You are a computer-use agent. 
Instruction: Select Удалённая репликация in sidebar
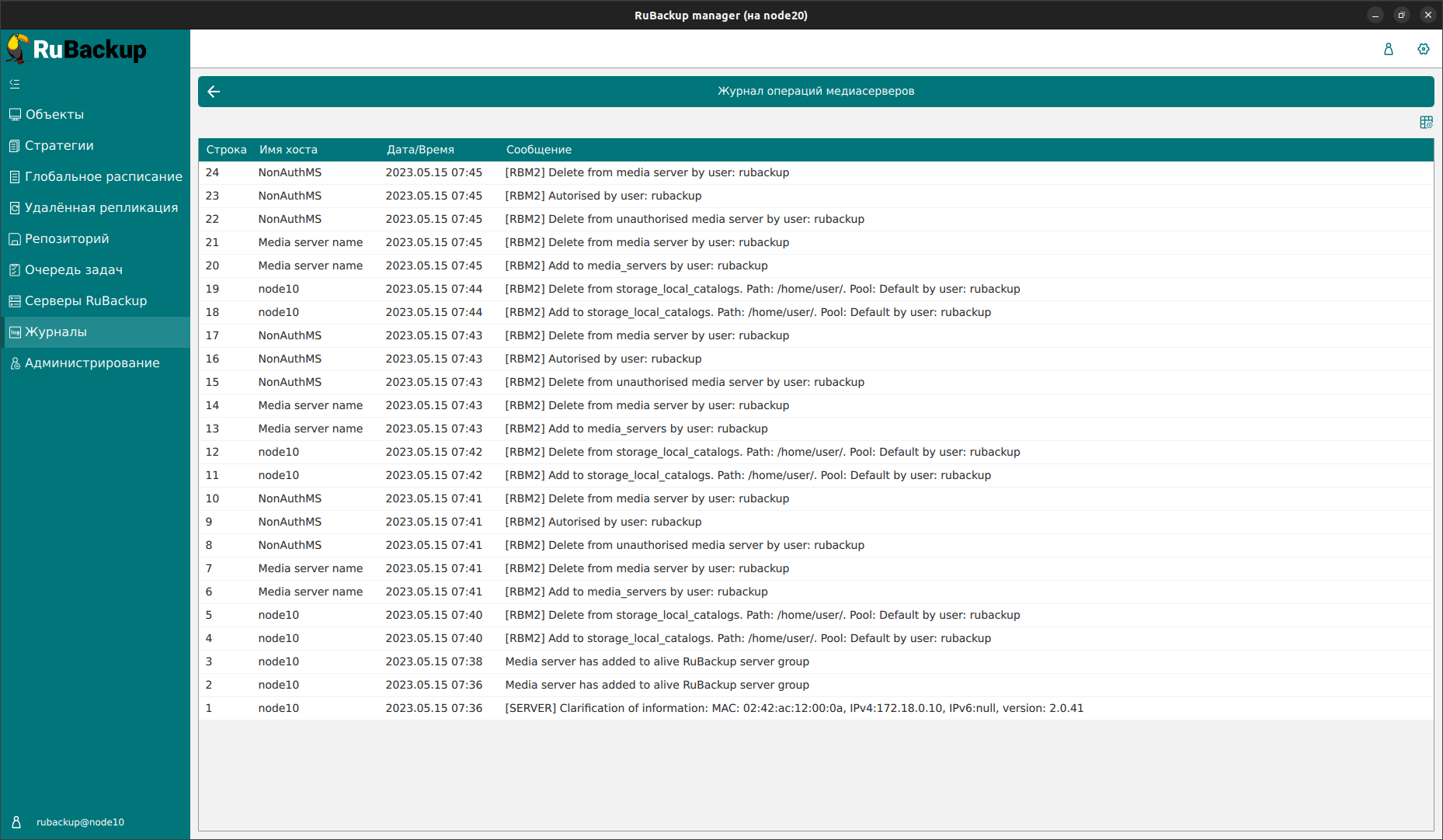pyautogui.click(x=101, y=207)
